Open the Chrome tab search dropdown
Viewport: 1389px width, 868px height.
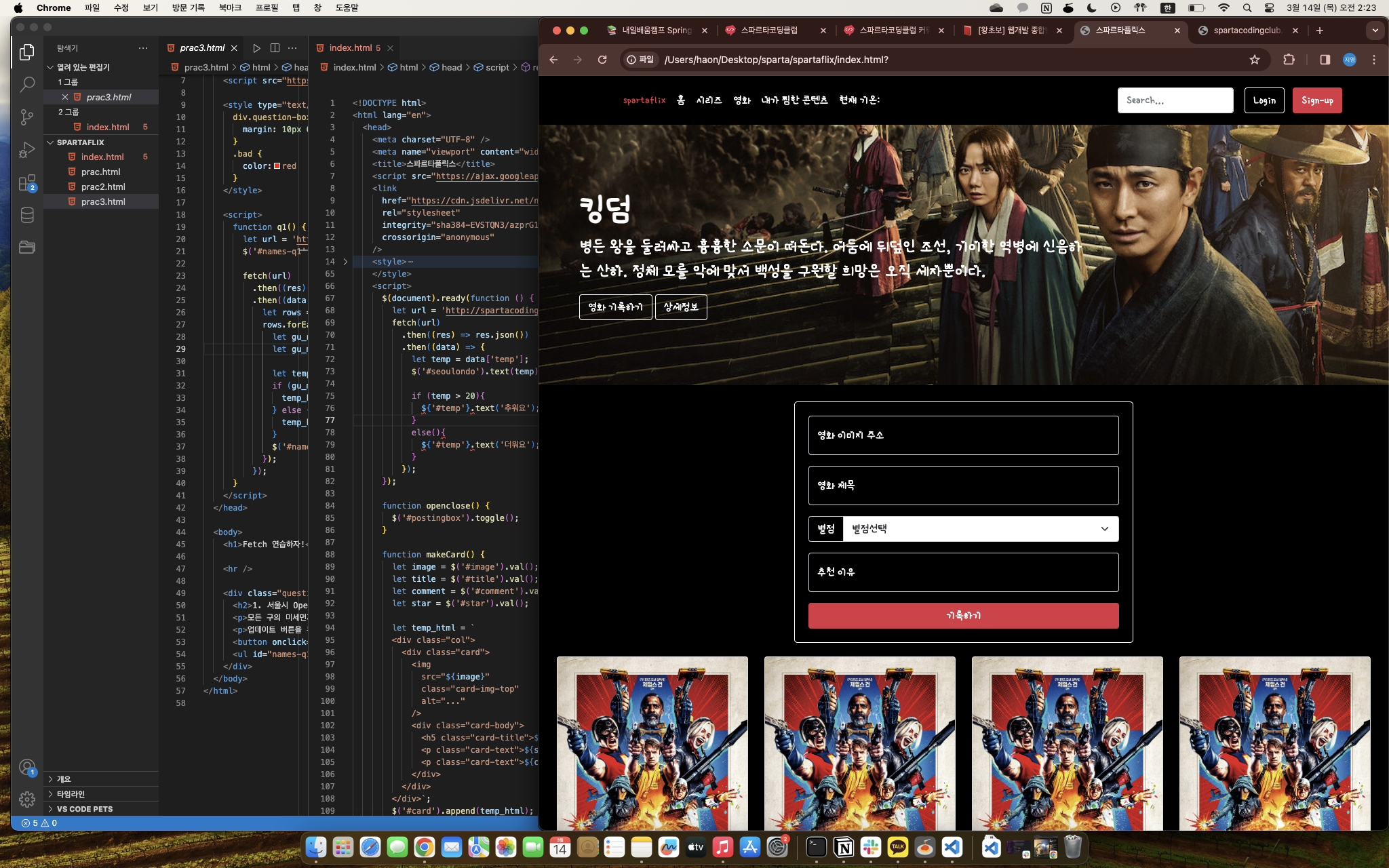tap(1375, 31)
